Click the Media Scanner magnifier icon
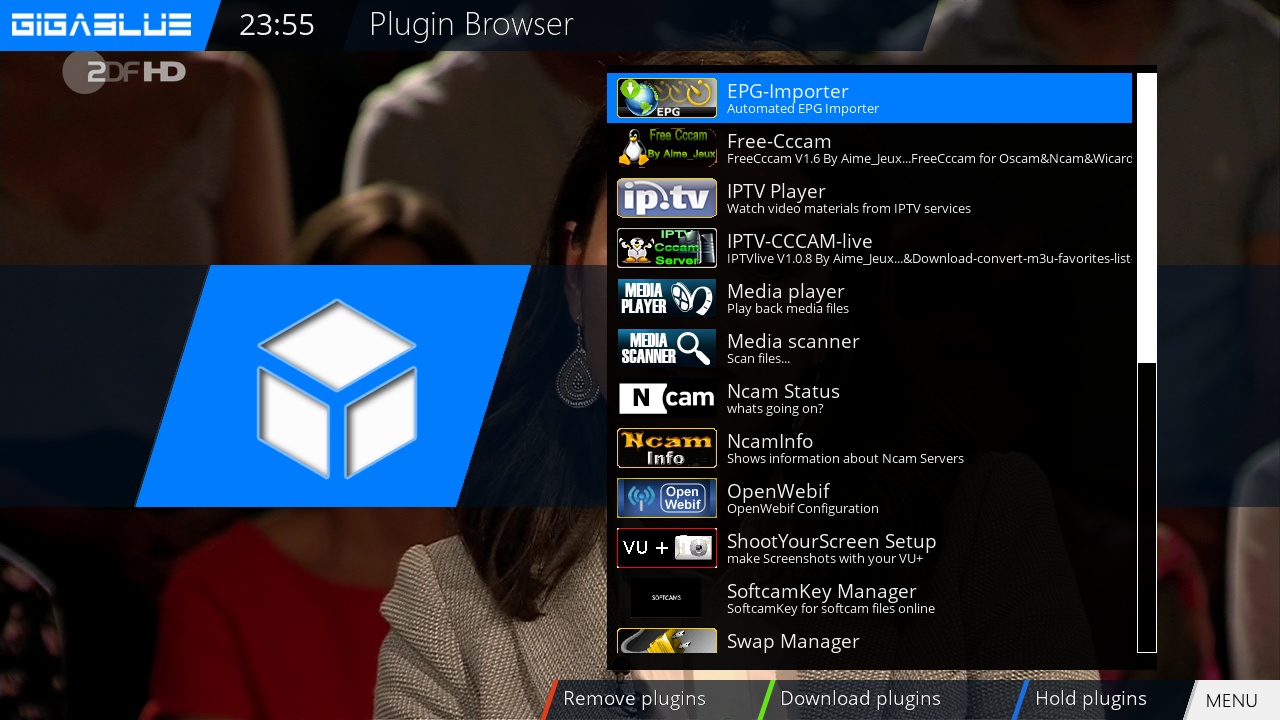 [x=666, y=348]
